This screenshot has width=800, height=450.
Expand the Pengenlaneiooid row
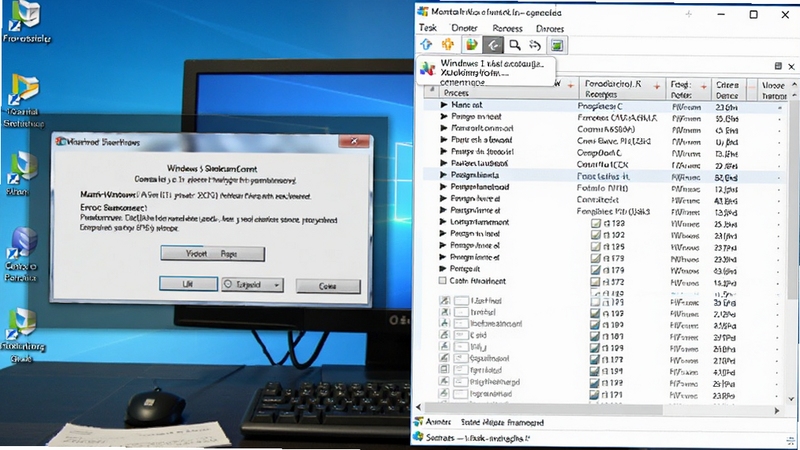click(444, 187)
